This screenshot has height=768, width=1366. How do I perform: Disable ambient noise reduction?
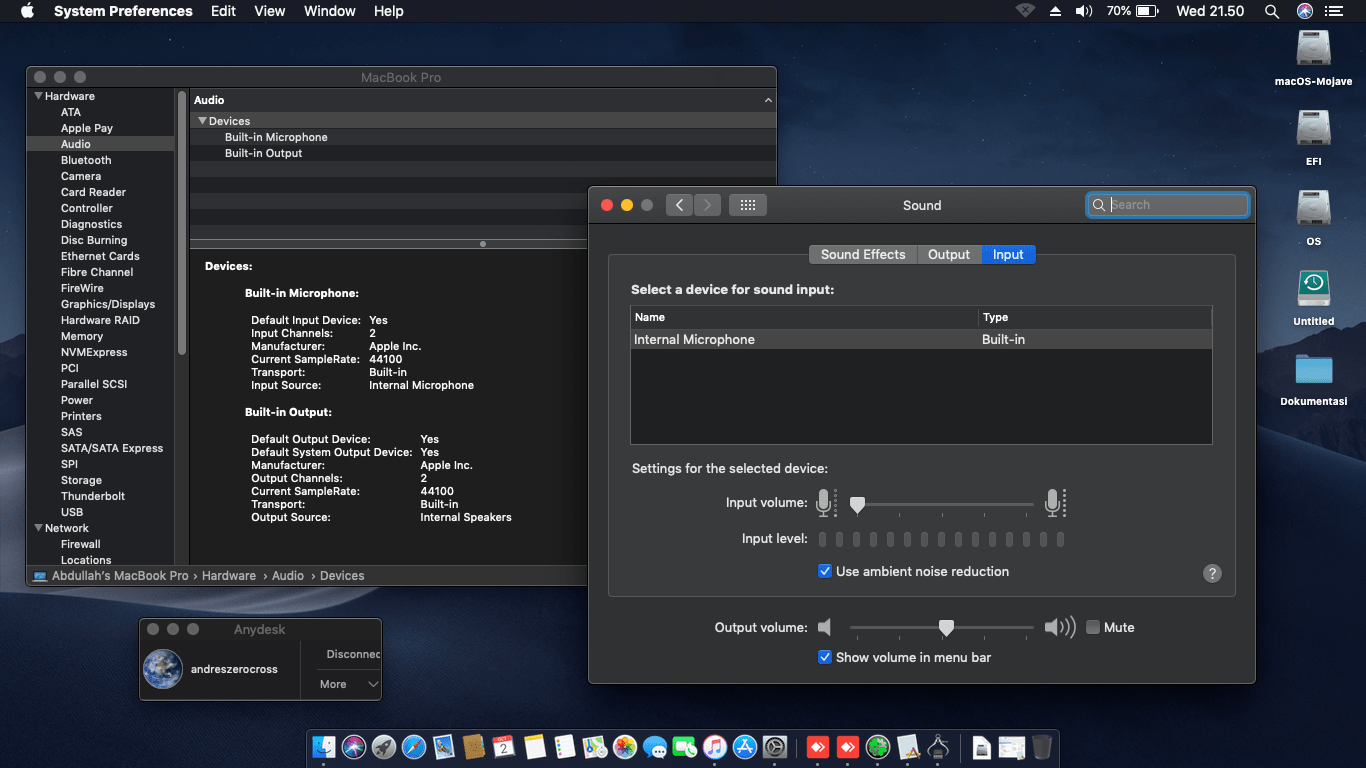coord(824,571)
